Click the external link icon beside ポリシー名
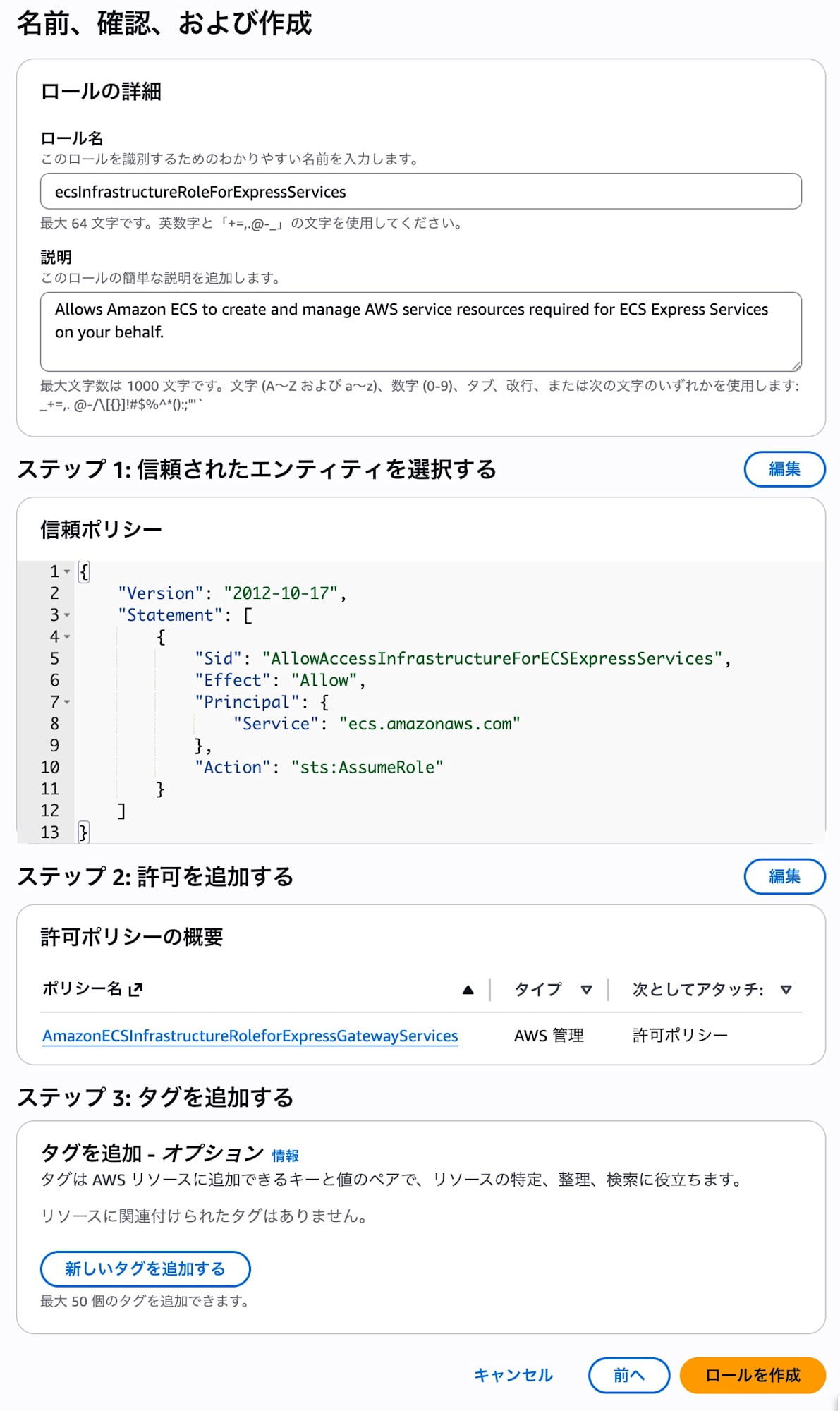This screenshot has width=840, height=1411. pos(135,989)
